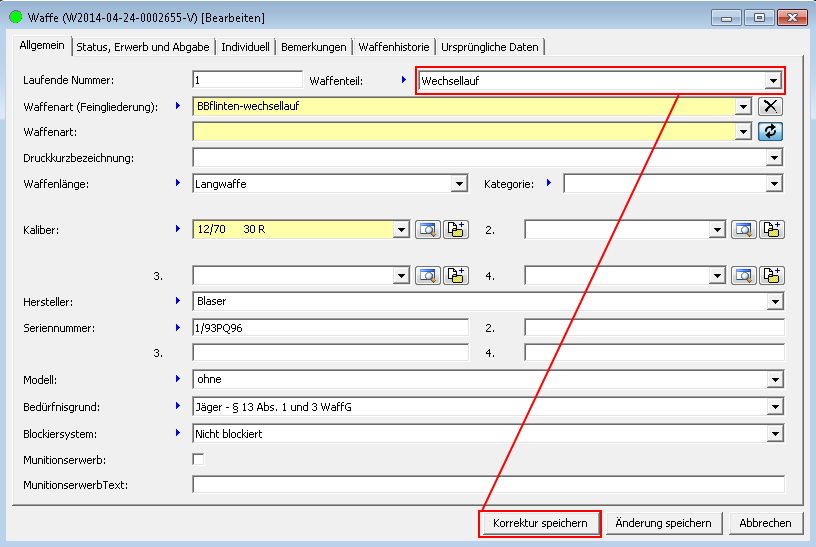Image resolution: width=816 pixels, height=547 pixels.
Task: Click the Korrektur speichern button
Action: (x=540, y=523)
